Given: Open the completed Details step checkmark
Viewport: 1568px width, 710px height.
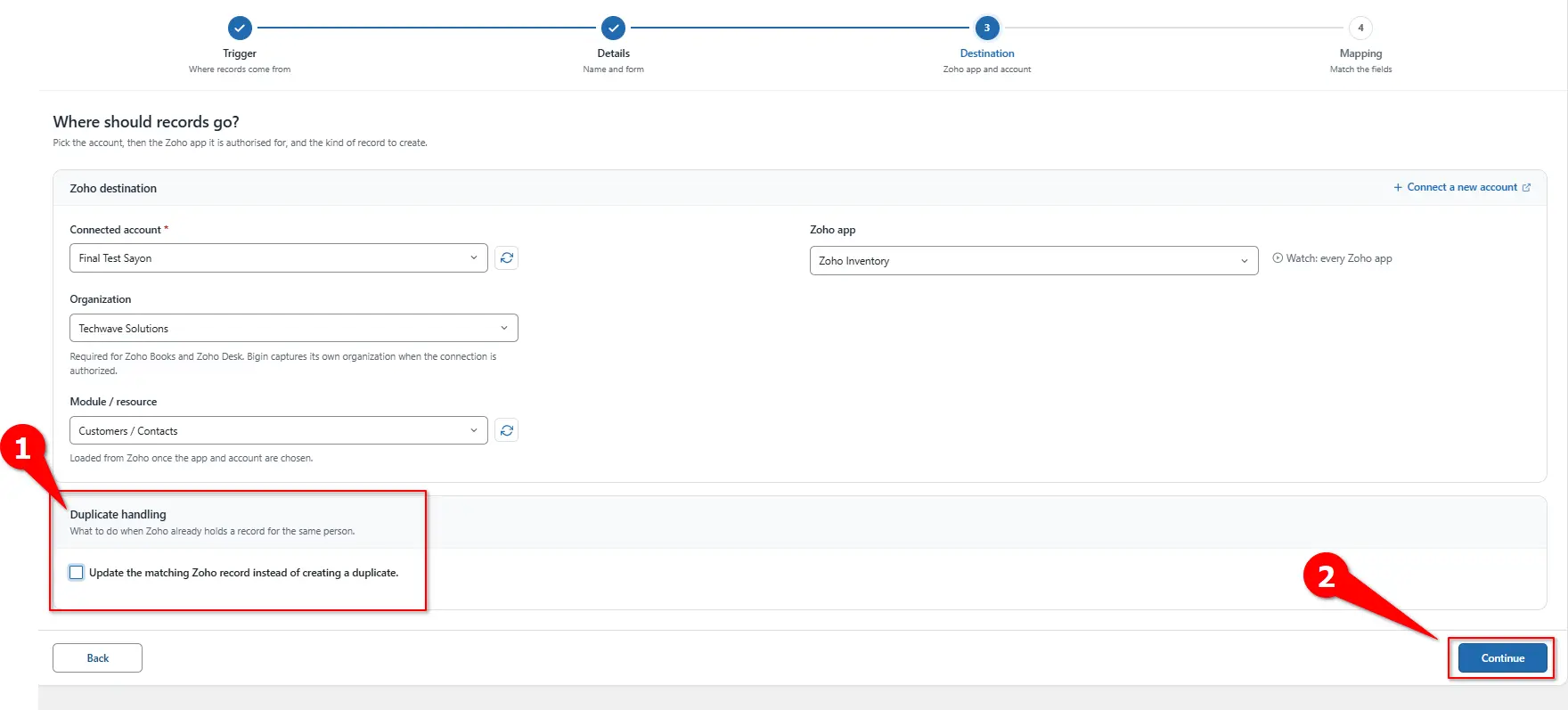Looking at the screenshot, I should click(x=613, y=29).
